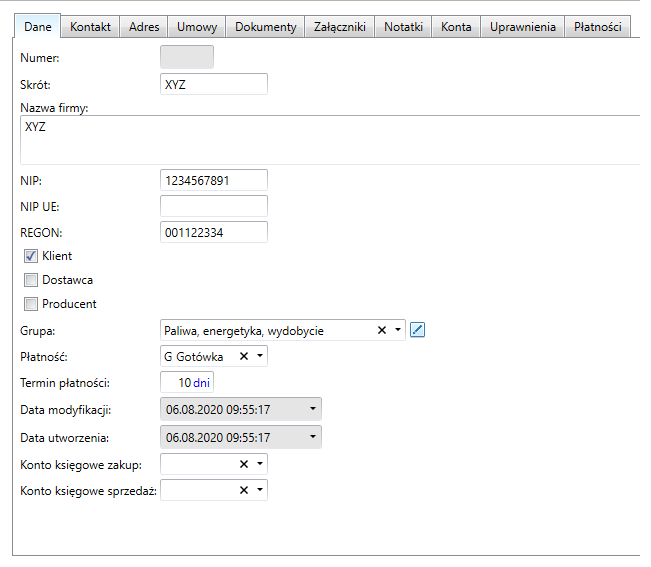Open the Płatność dropdown arrow
The image size is (651, 567).
260,356
